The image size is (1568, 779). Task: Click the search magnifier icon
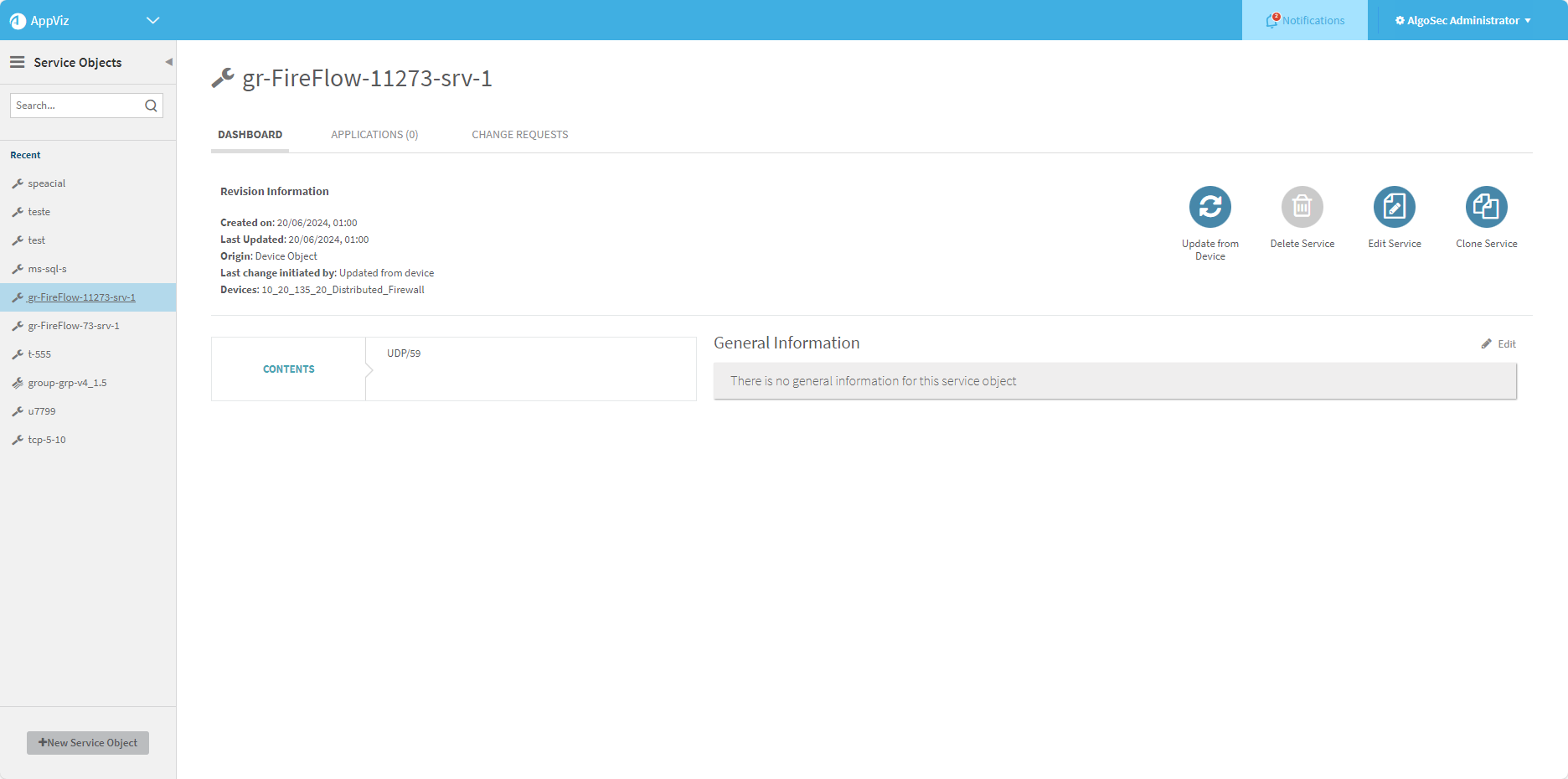(x=151, y=106)
